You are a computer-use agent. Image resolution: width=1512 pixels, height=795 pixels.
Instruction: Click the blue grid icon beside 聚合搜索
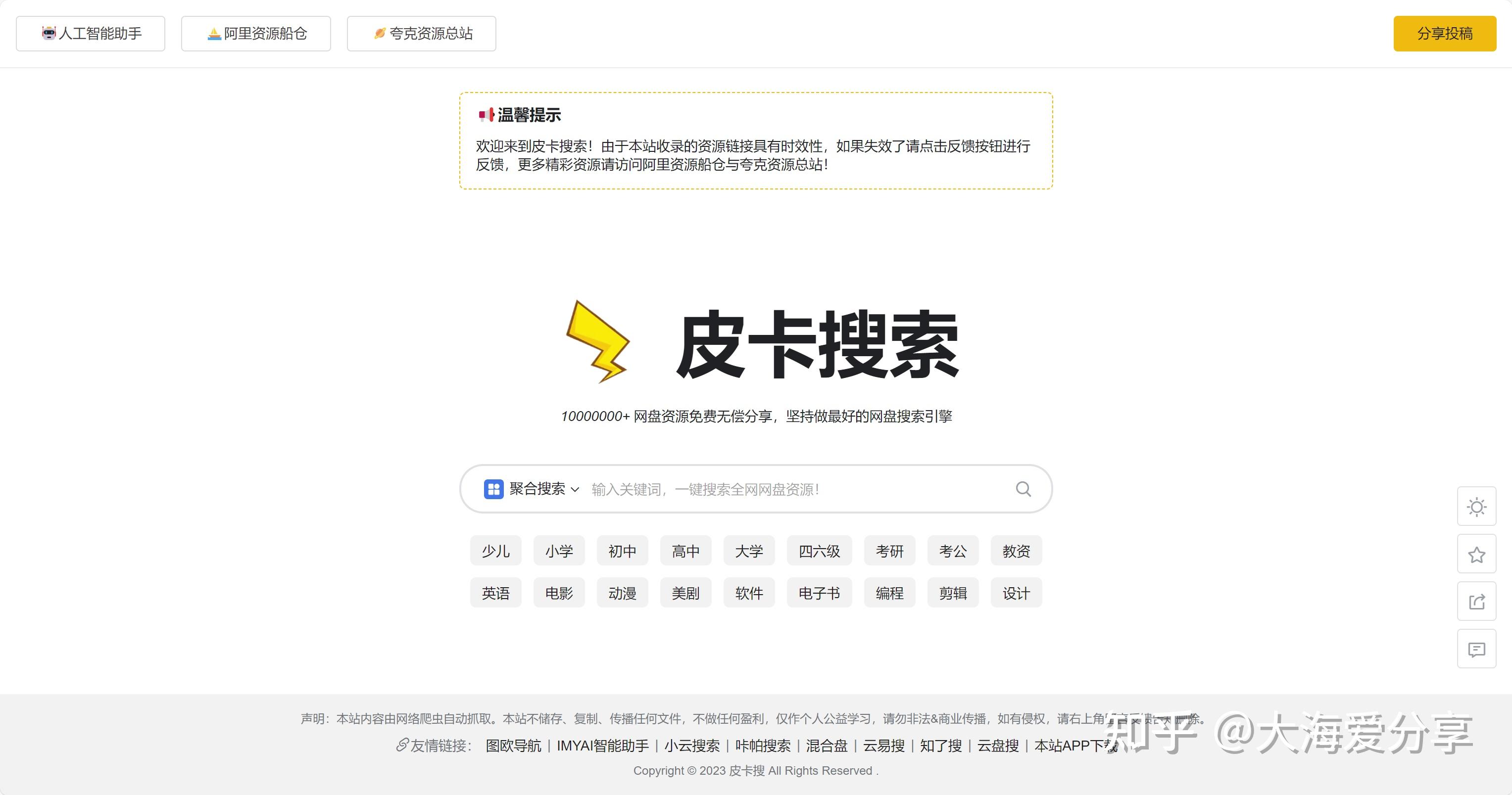coord(493,489)
